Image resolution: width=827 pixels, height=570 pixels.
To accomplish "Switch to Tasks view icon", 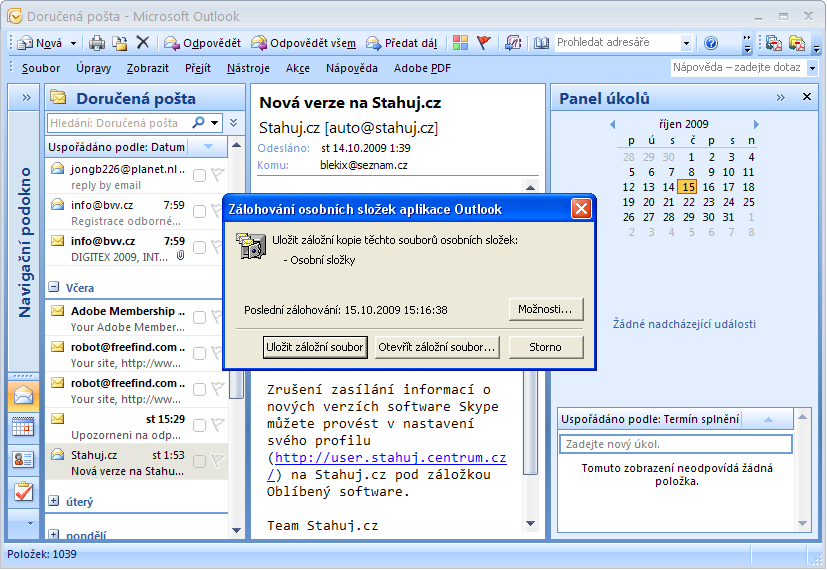I will click(23, 491).
